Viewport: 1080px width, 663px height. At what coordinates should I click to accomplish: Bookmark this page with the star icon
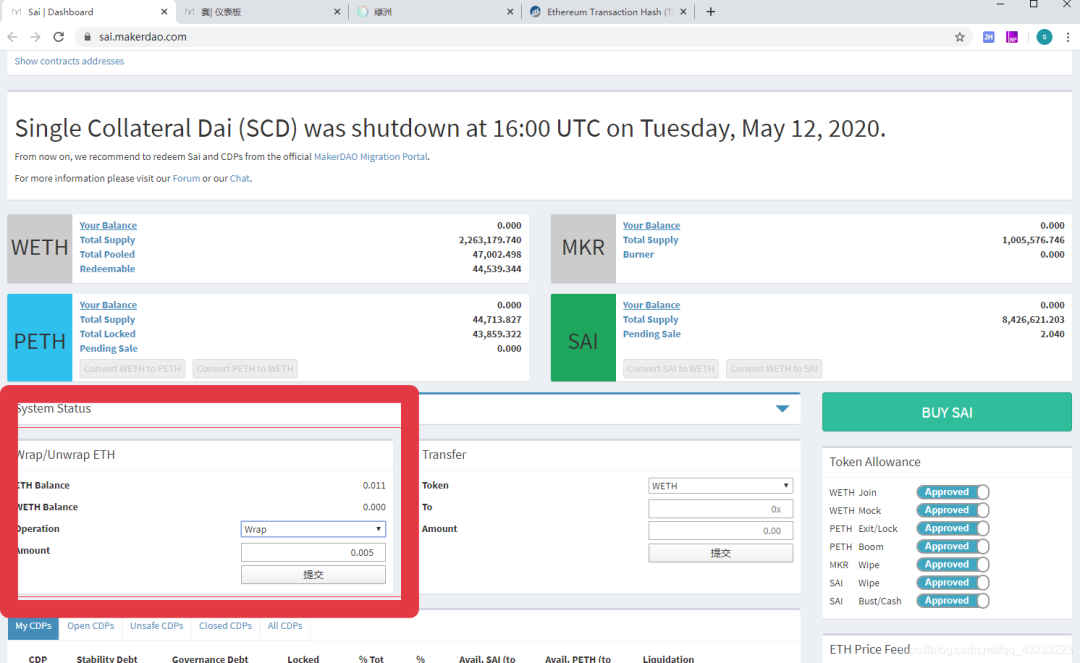click(959, 37)
